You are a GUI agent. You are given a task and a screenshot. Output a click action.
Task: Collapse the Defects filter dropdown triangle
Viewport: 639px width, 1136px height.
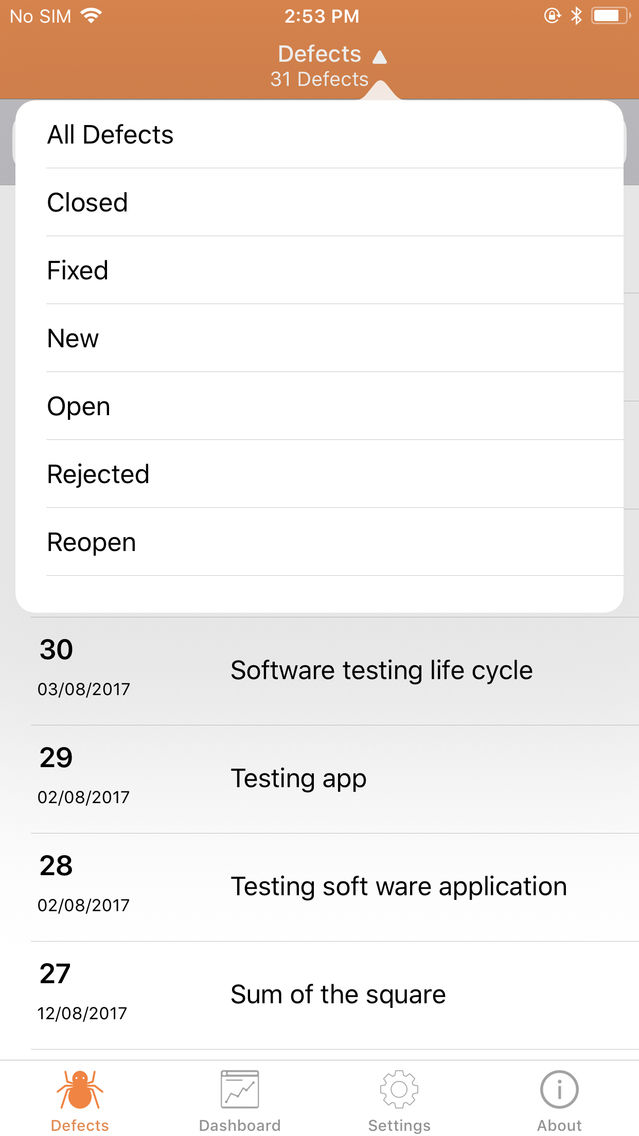pyautogui.click(x=380, y=56)
